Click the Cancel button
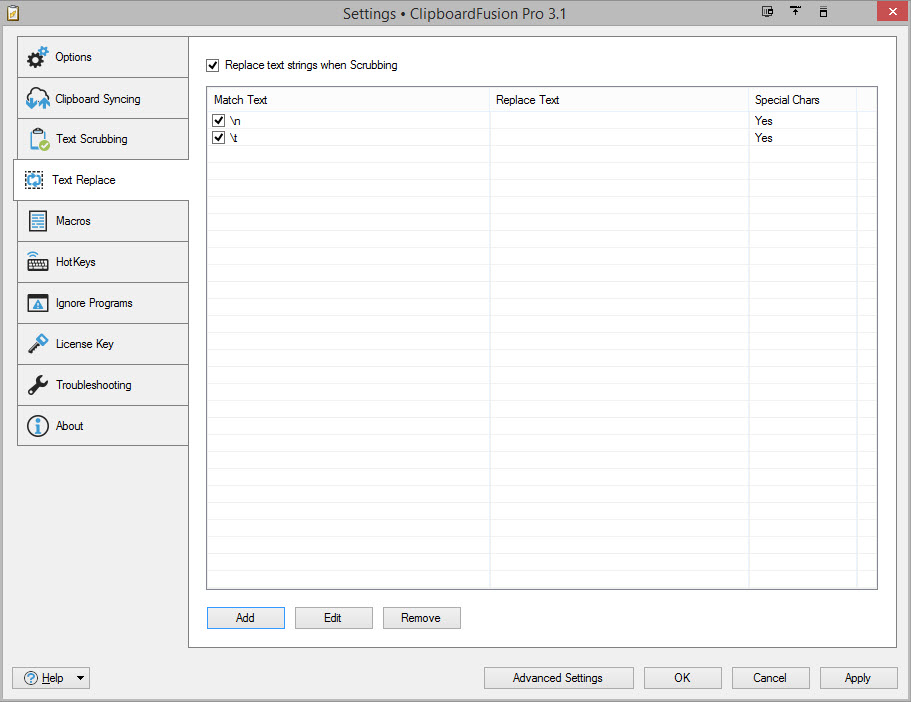The width and height of the screenshot is (911, 702). (x=770, y=678)
